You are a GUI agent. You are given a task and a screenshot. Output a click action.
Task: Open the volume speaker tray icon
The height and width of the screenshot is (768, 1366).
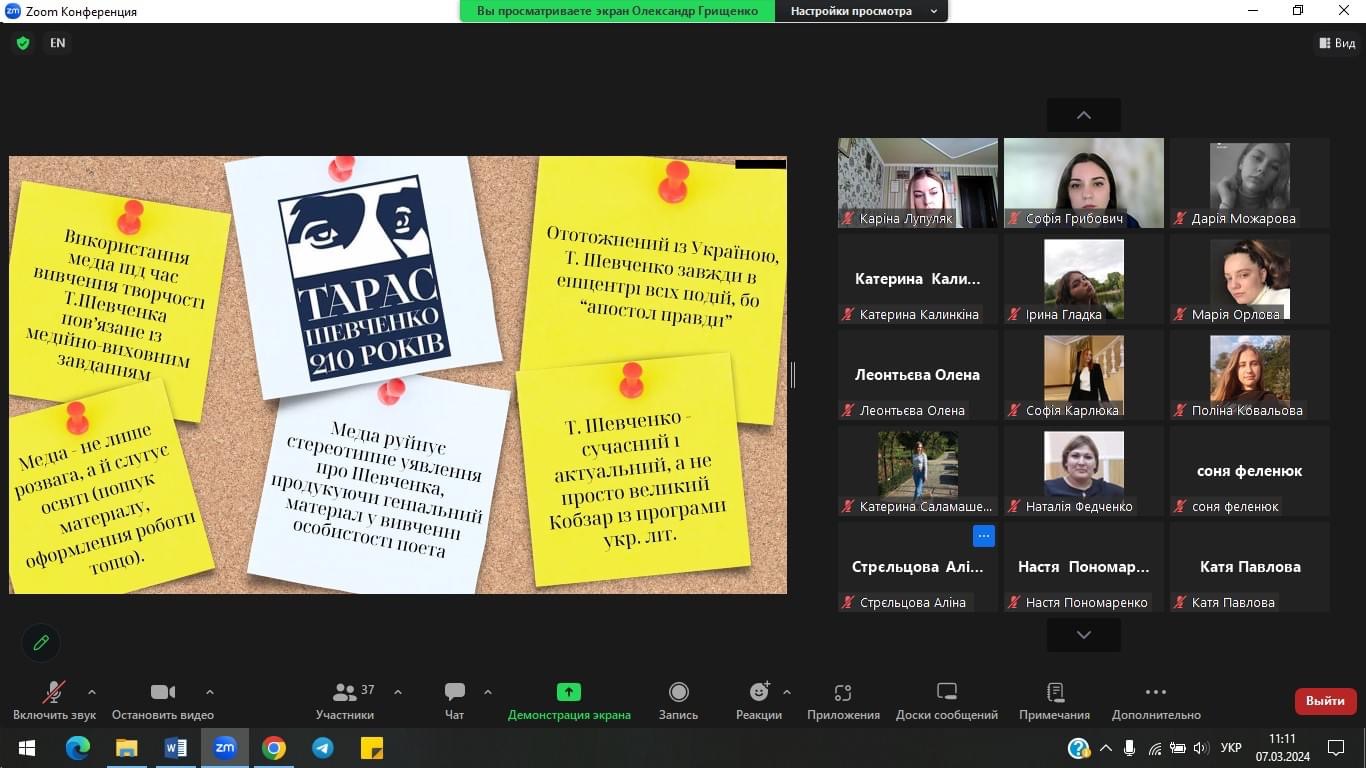(x=1201, y=748)
